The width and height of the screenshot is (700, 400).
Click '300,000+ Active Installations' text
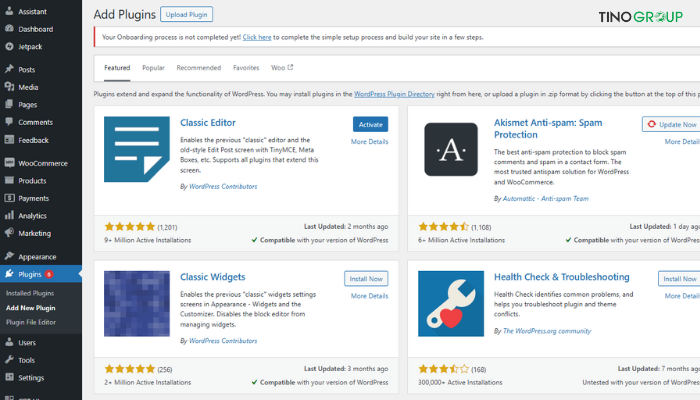tap(460, 383)
